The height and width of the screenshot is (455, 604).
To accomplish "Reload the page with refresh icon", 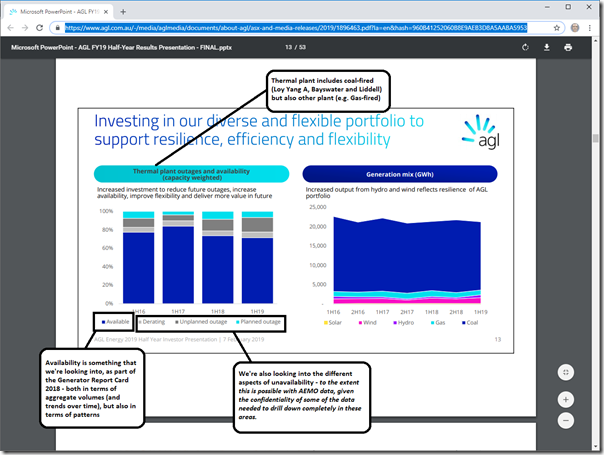I will pyautogui.click(x=39, y=28).
